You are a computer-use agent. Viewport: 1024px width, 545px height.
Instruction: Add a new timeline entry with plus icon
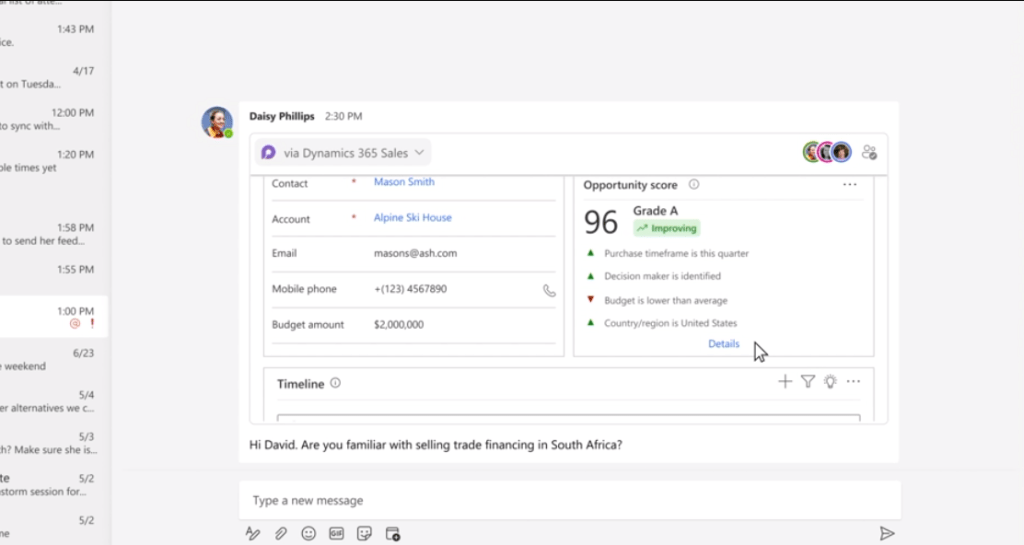point(785,381)
